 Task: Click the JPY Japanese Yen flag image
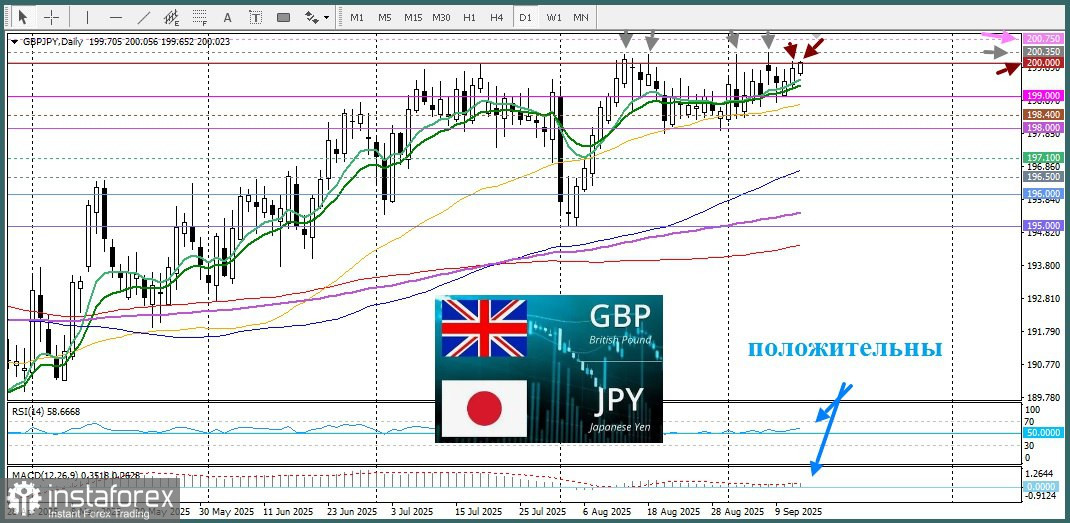[x=485, y=408]
